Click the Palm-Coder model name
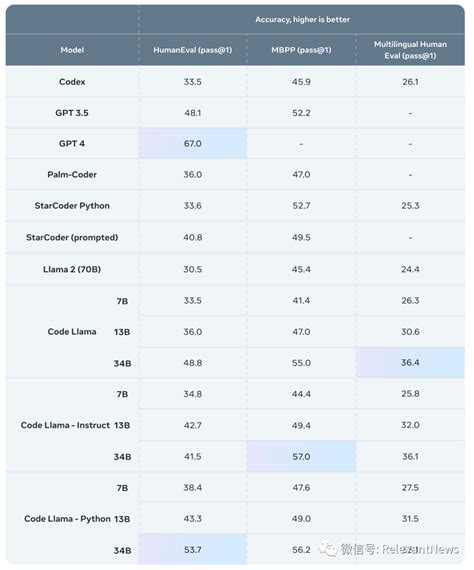 [x=72, y=174]
